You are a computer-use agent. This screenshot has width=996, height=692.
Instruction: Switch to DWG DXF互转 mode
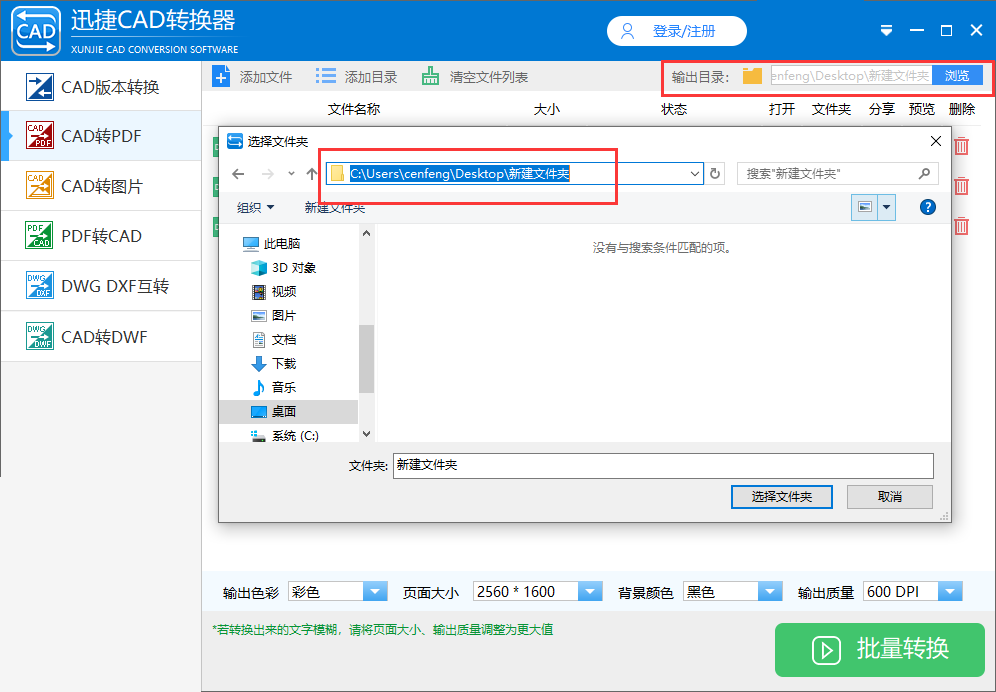[101, 286]
